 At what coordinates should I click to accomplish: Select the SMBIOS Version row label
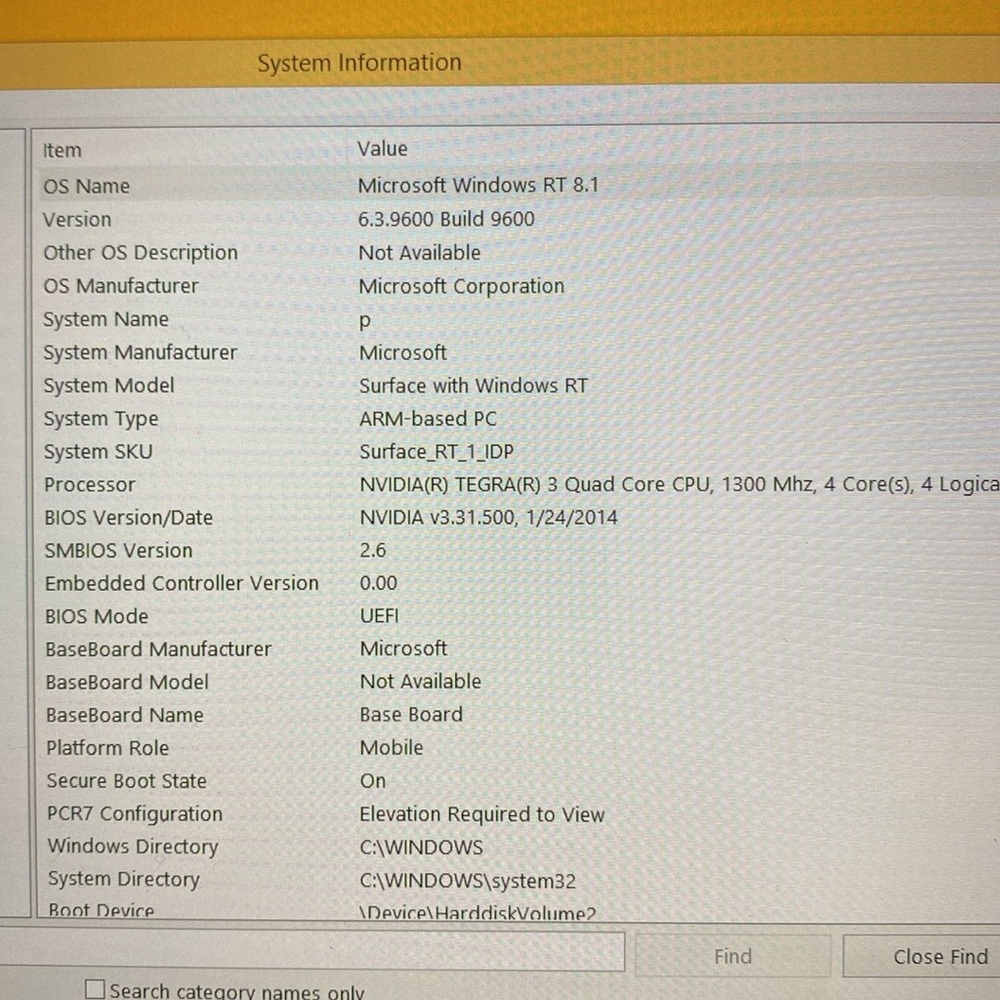coord(119,550)
